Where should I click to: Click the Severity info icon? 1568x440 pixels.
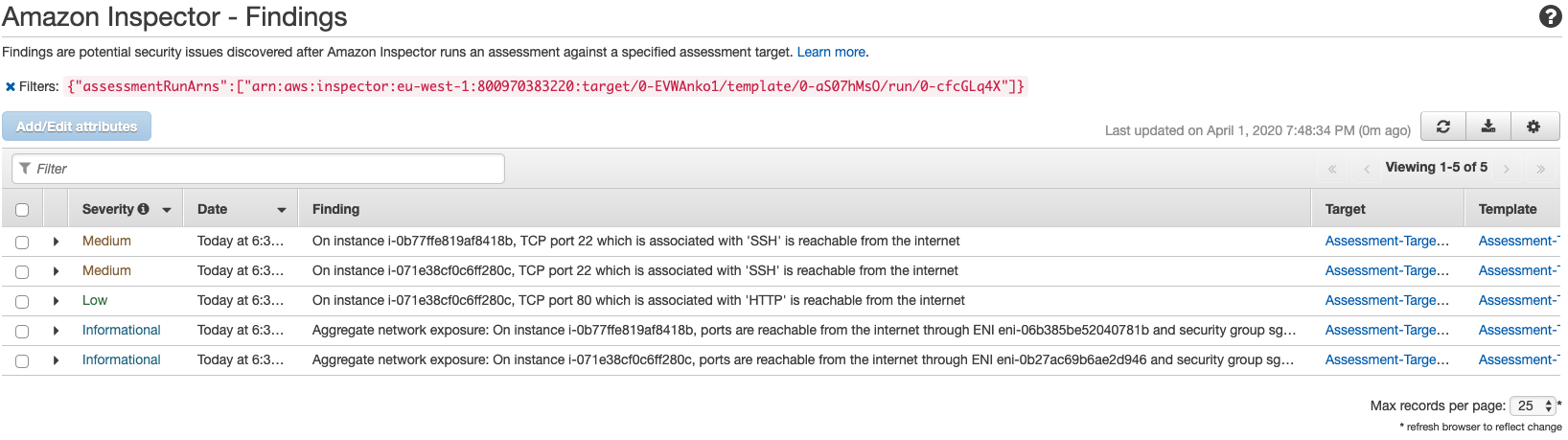[x=144, y=209]
